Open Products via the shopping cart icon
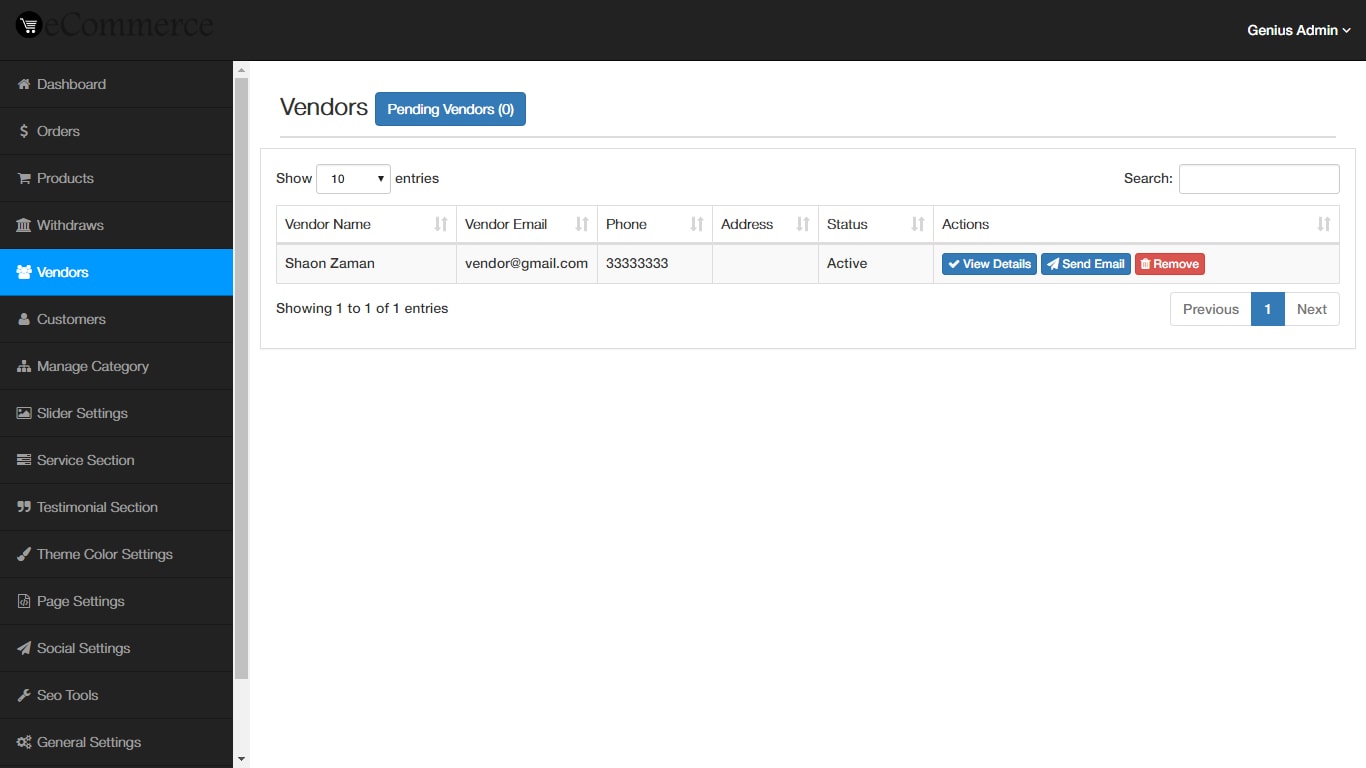 23,178
